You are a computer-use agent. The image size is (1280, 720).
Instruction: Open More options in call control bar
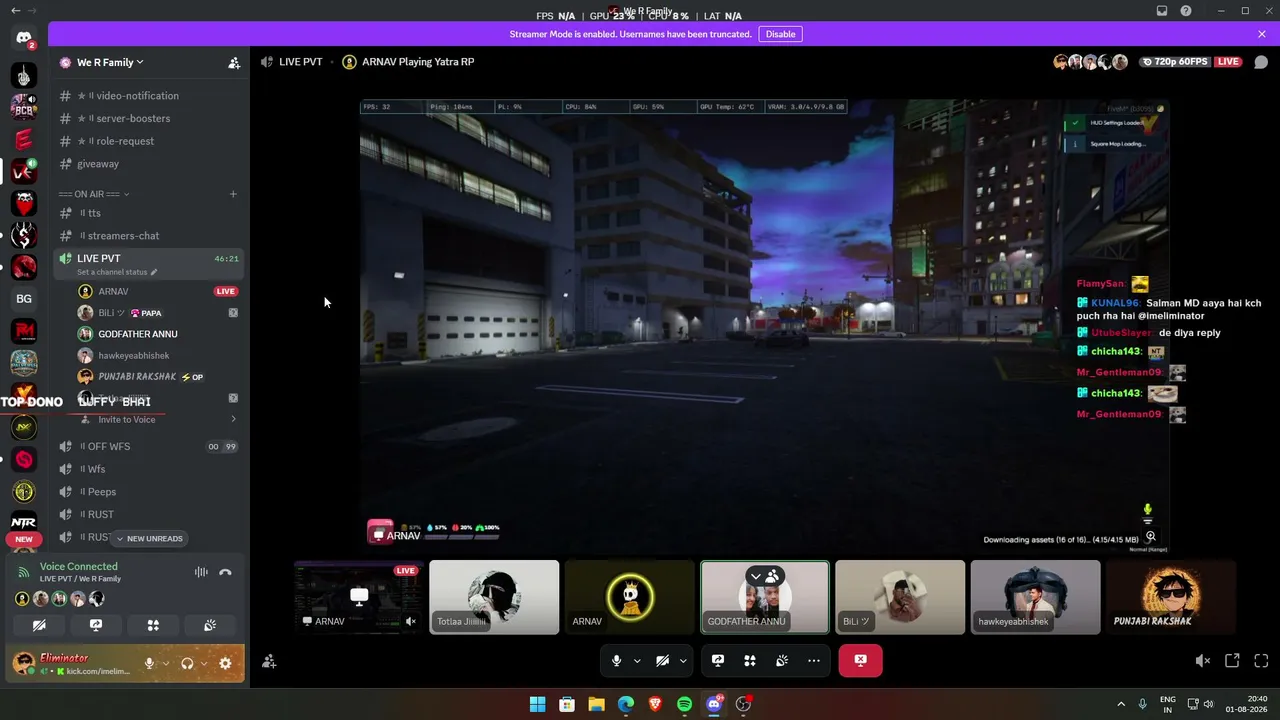(814, 661)
